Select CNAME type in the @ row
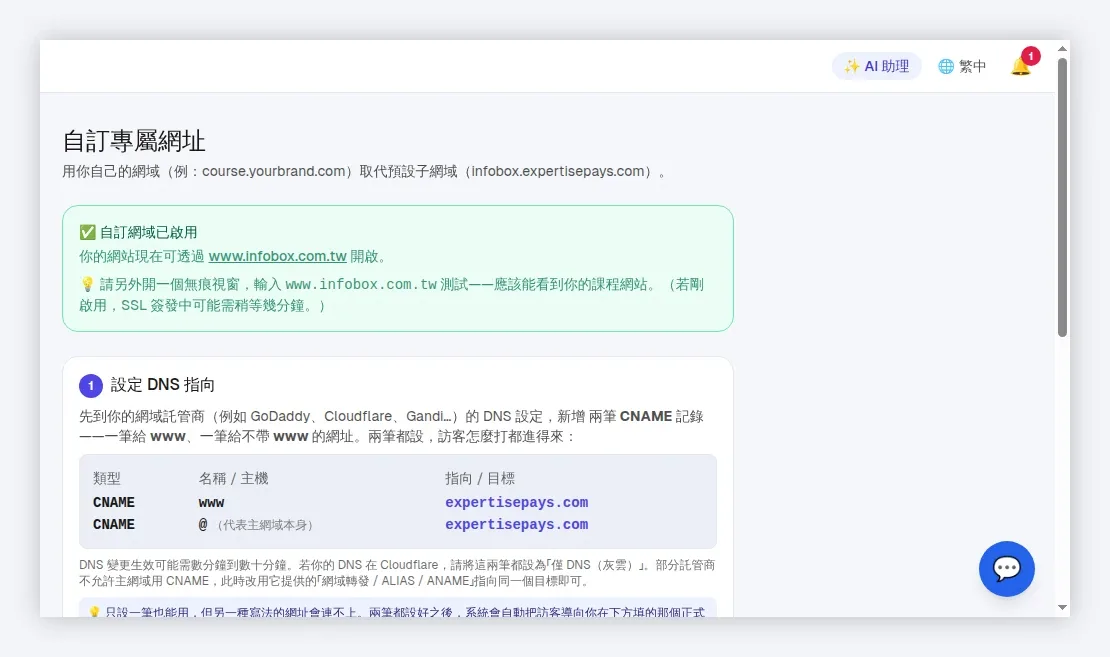 coord(114,525)
